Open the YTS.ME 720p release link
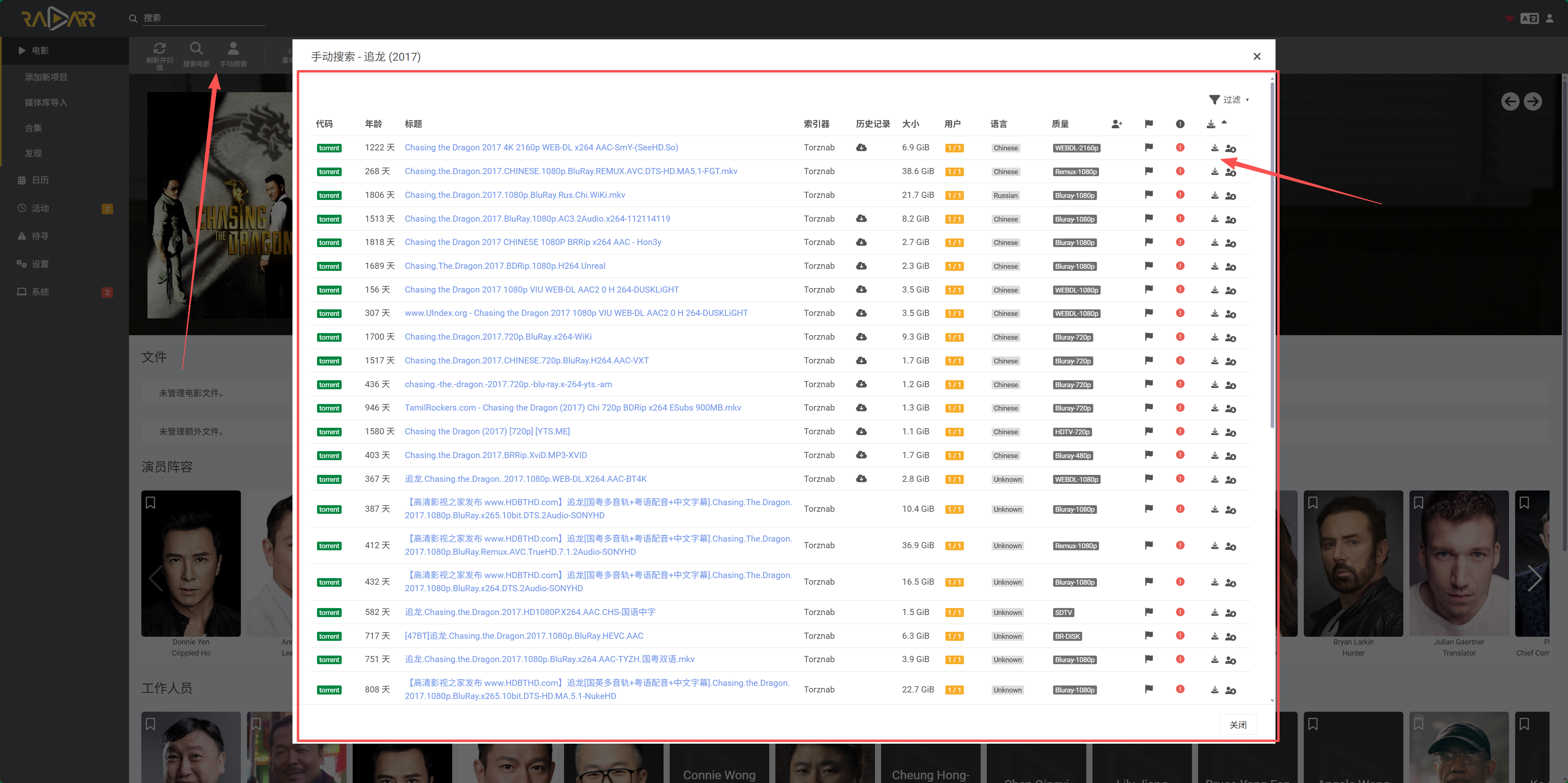This screenshot has height=783, width=1568. click(x=487, y=432)
